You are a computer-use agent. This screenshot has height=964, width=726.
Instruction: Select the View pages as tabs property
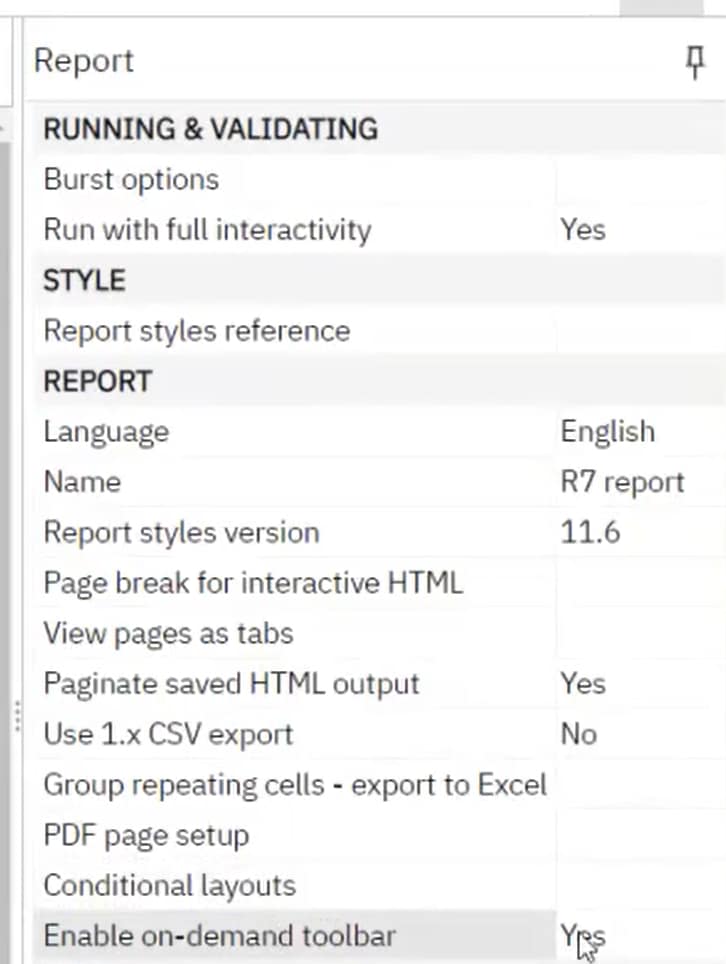pos(168,633)
